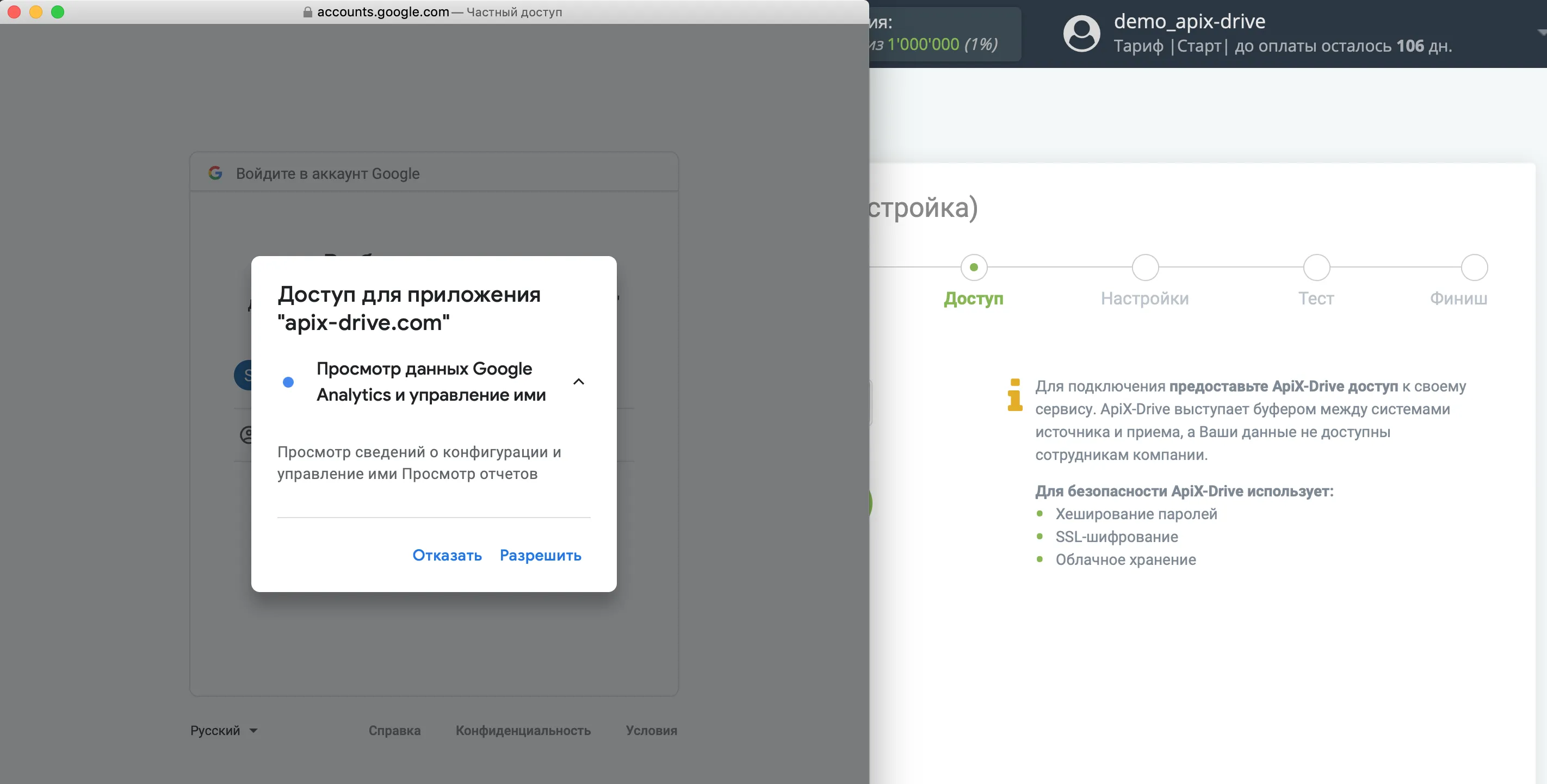Click the yellow info icon
This screenshot has width=1547, height=784.
(1015, 395)
